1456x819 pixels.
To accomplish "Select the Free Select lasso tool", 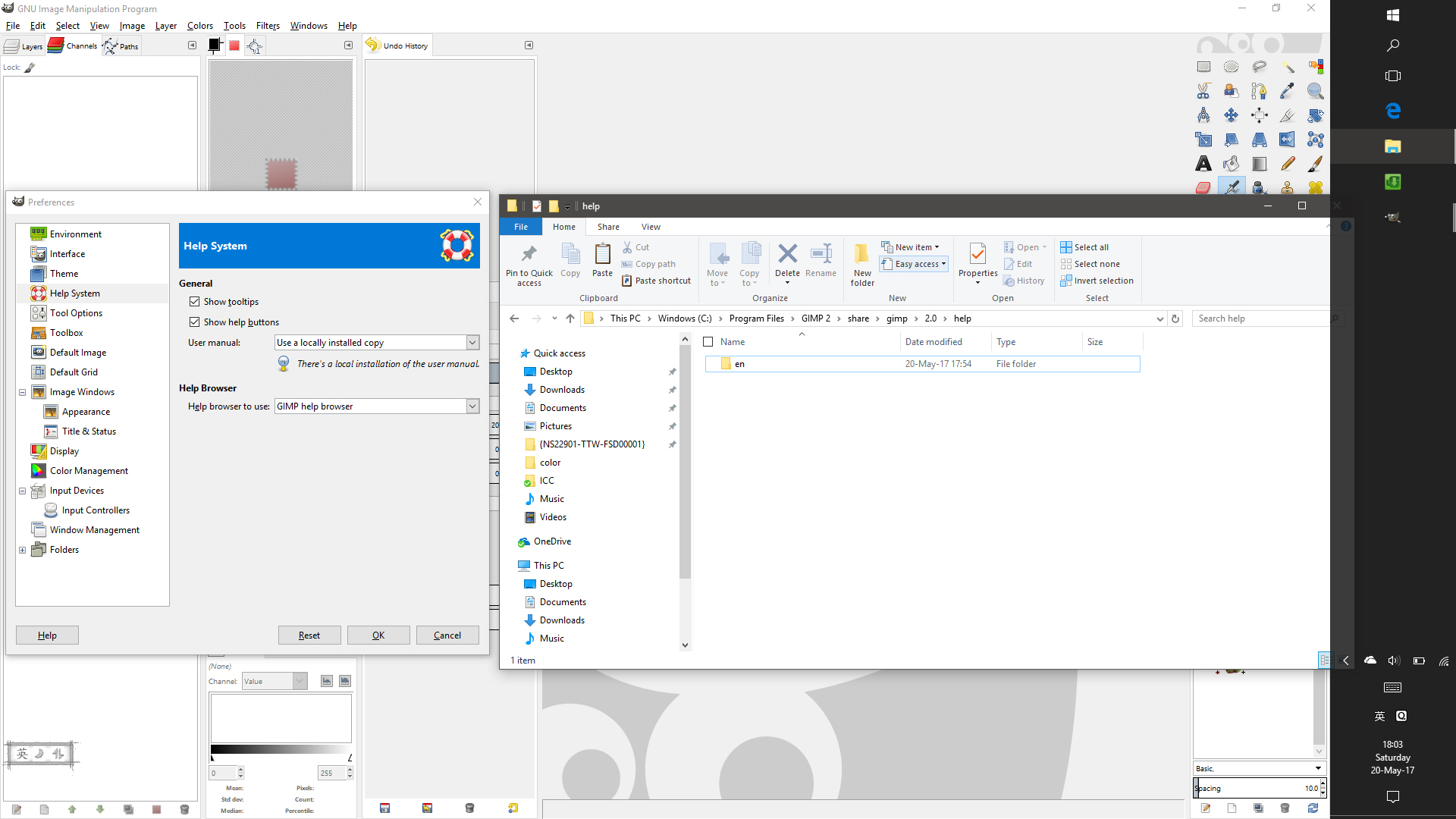I will [1259, 67].
